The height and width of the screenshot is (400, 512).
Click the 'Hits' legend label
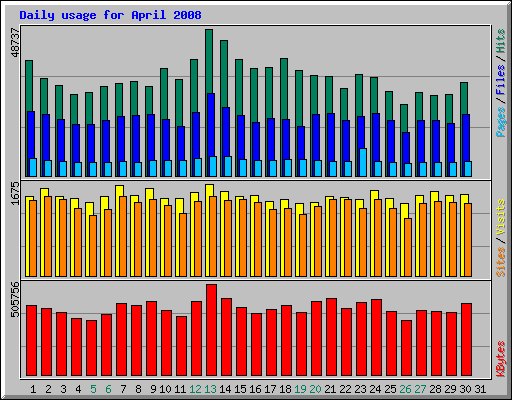pyautogui.click(x=501, y=41)
